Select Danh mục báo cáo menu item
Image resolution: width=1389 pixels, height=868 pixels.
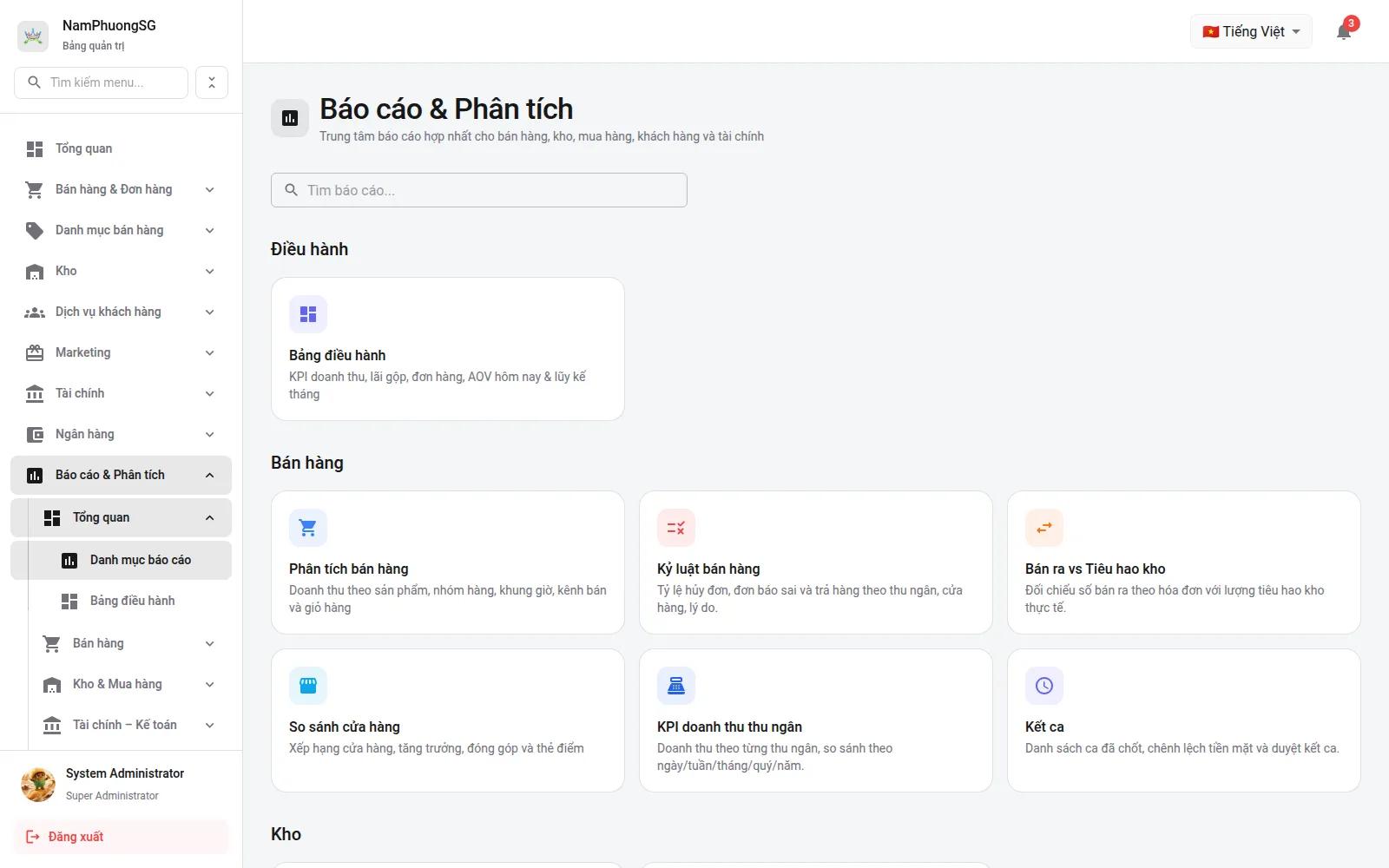click(x=121, y=560)
